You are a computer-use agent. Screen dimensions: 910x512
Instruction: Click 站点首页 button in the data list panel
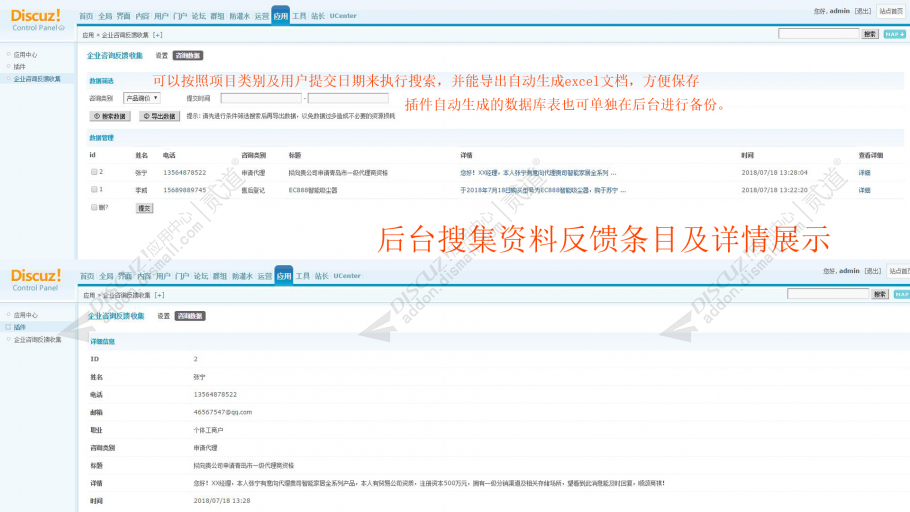point(890,11)
